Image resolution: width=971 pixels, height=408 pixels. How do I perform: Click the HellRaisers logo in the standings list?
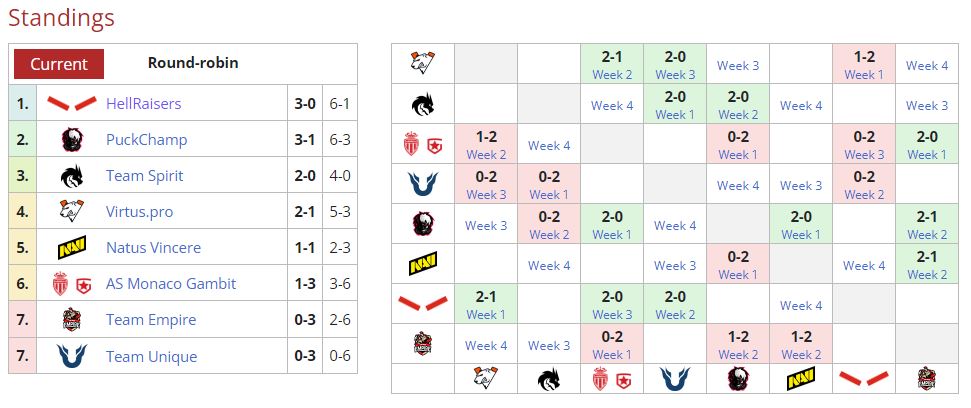(x=72, y=104)
